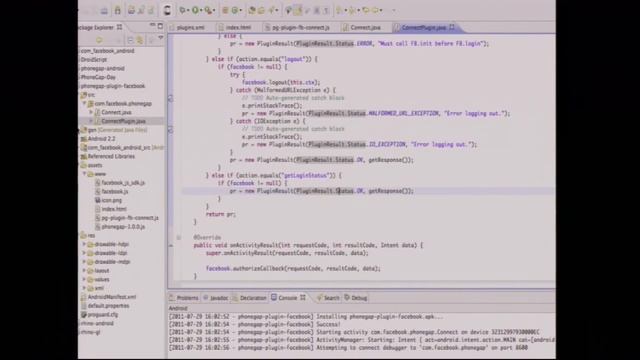Maximize the Package Explorer view
Viewport: 640px width, 360px height.
(160, 26)
